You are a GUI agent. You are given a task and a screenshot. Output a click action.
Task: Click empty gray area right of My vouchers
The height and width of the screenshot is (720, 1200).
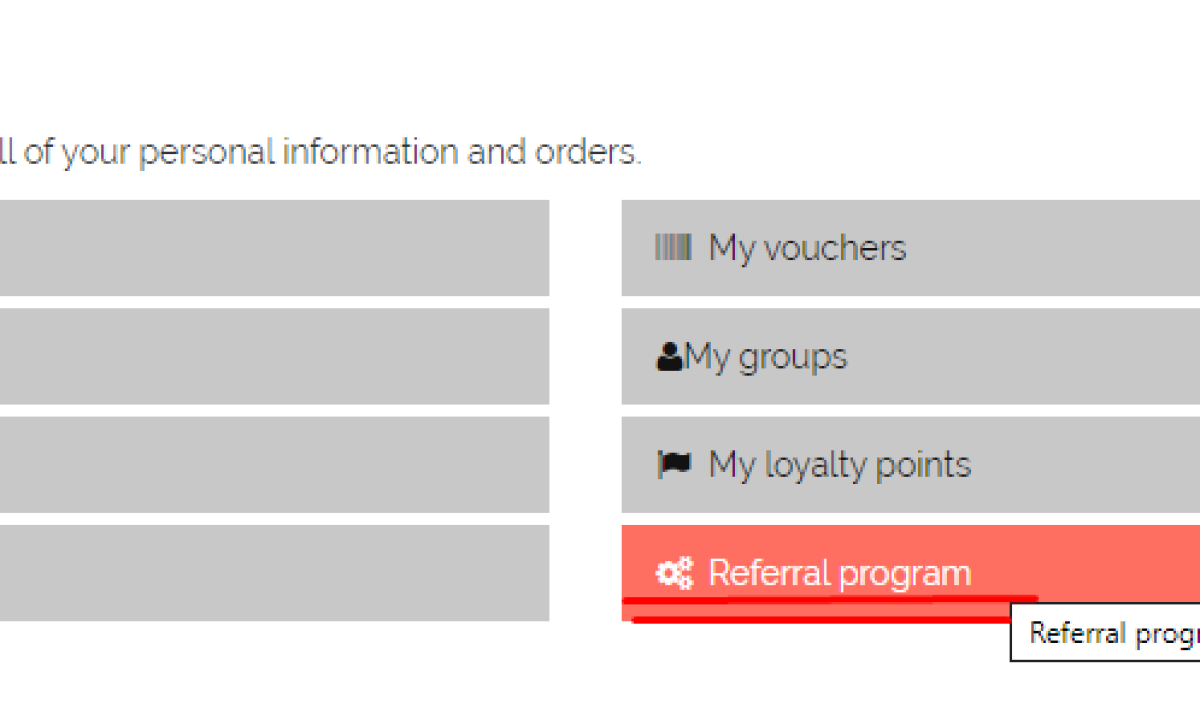[1060, 247]
